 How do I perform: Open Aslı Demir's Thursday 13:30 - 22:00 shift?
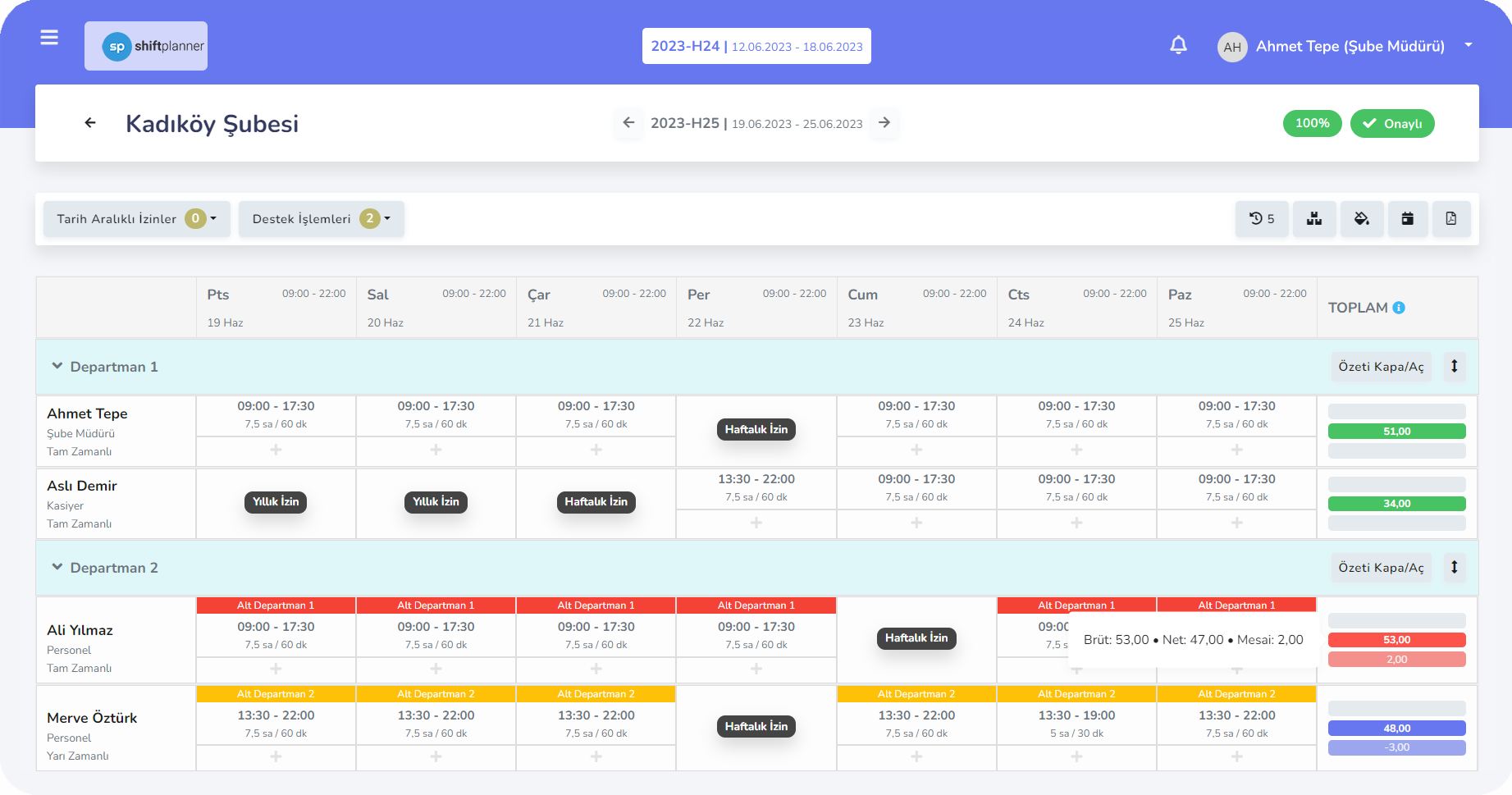[x=756, y=487]
